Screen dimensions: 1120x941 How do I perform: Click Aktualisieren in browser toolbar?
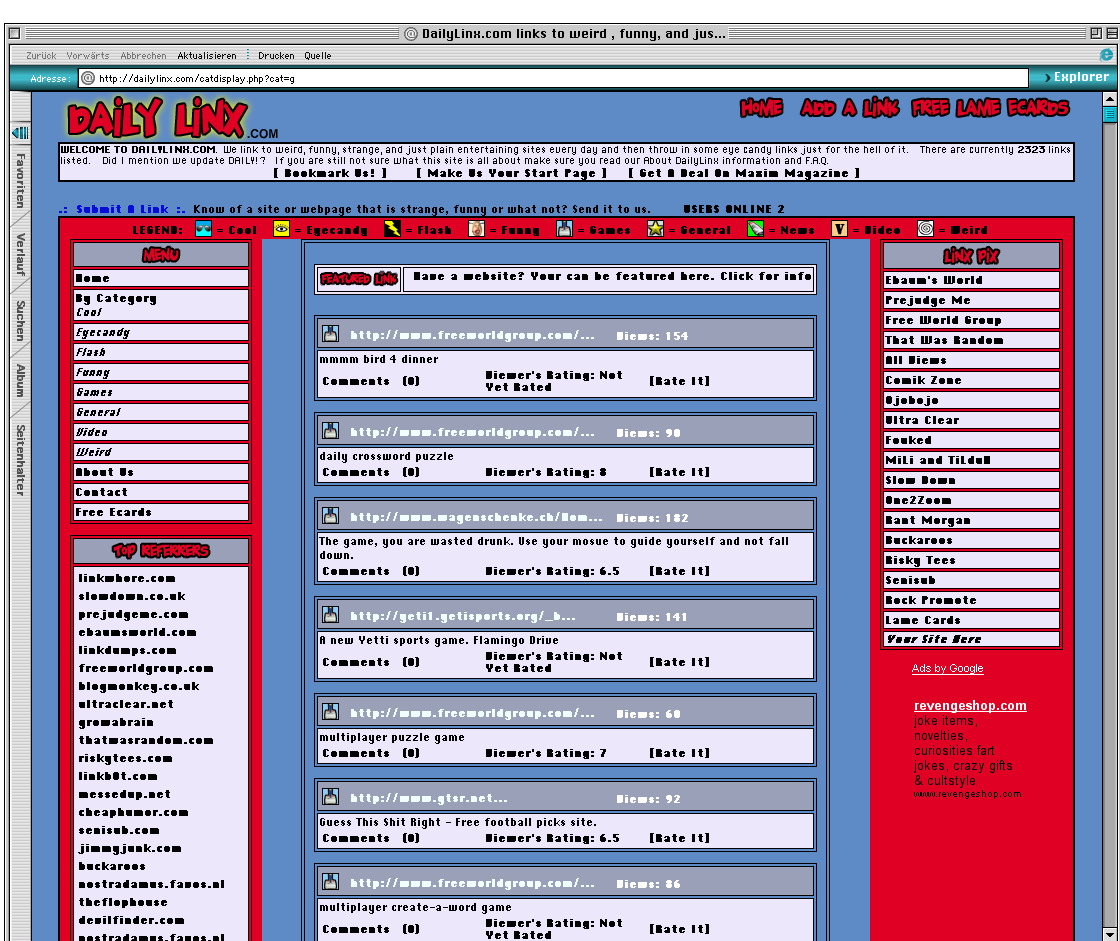pyautogui.click(x=206, y=56)
